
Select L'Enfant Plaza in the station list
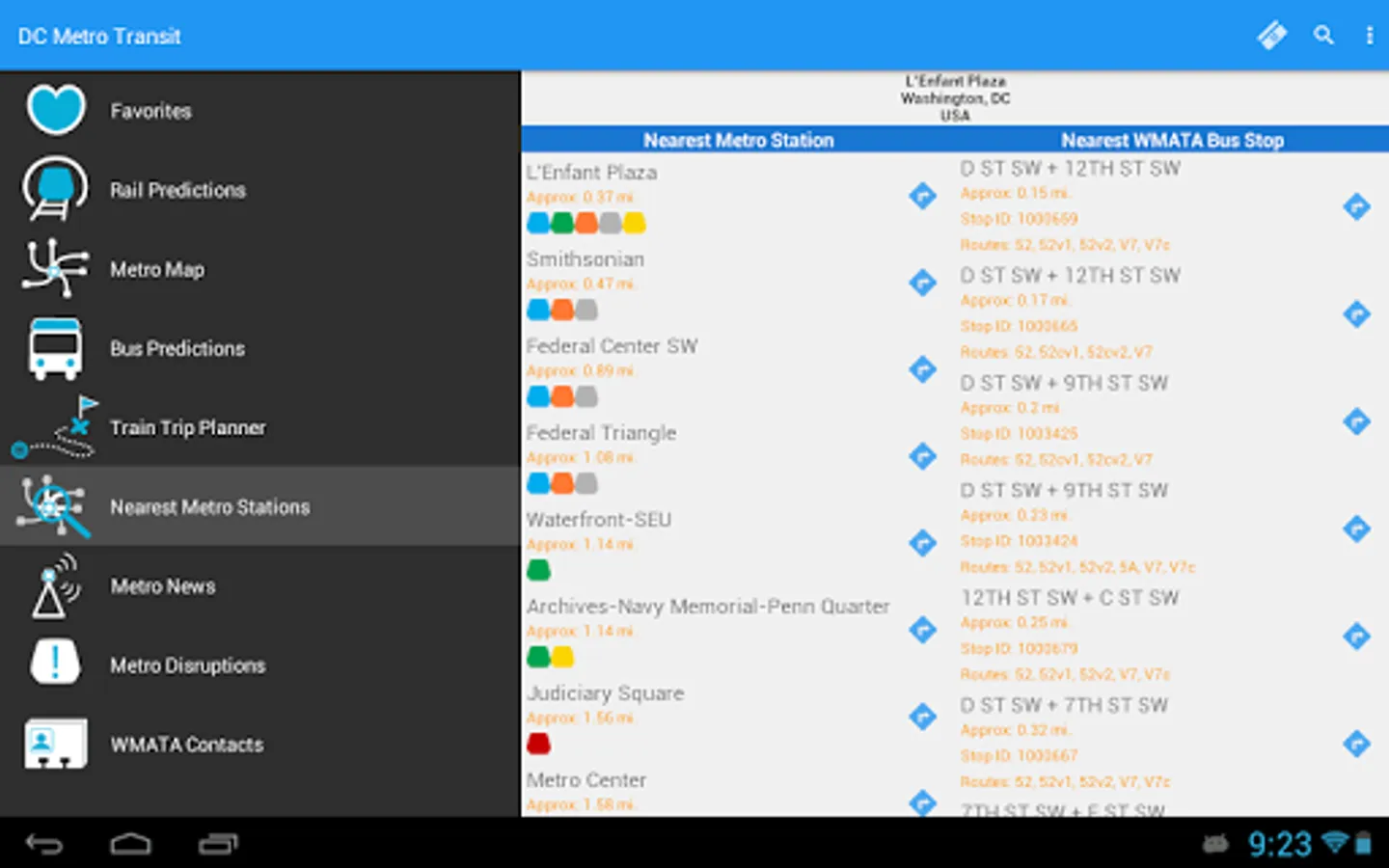(591, 173)
